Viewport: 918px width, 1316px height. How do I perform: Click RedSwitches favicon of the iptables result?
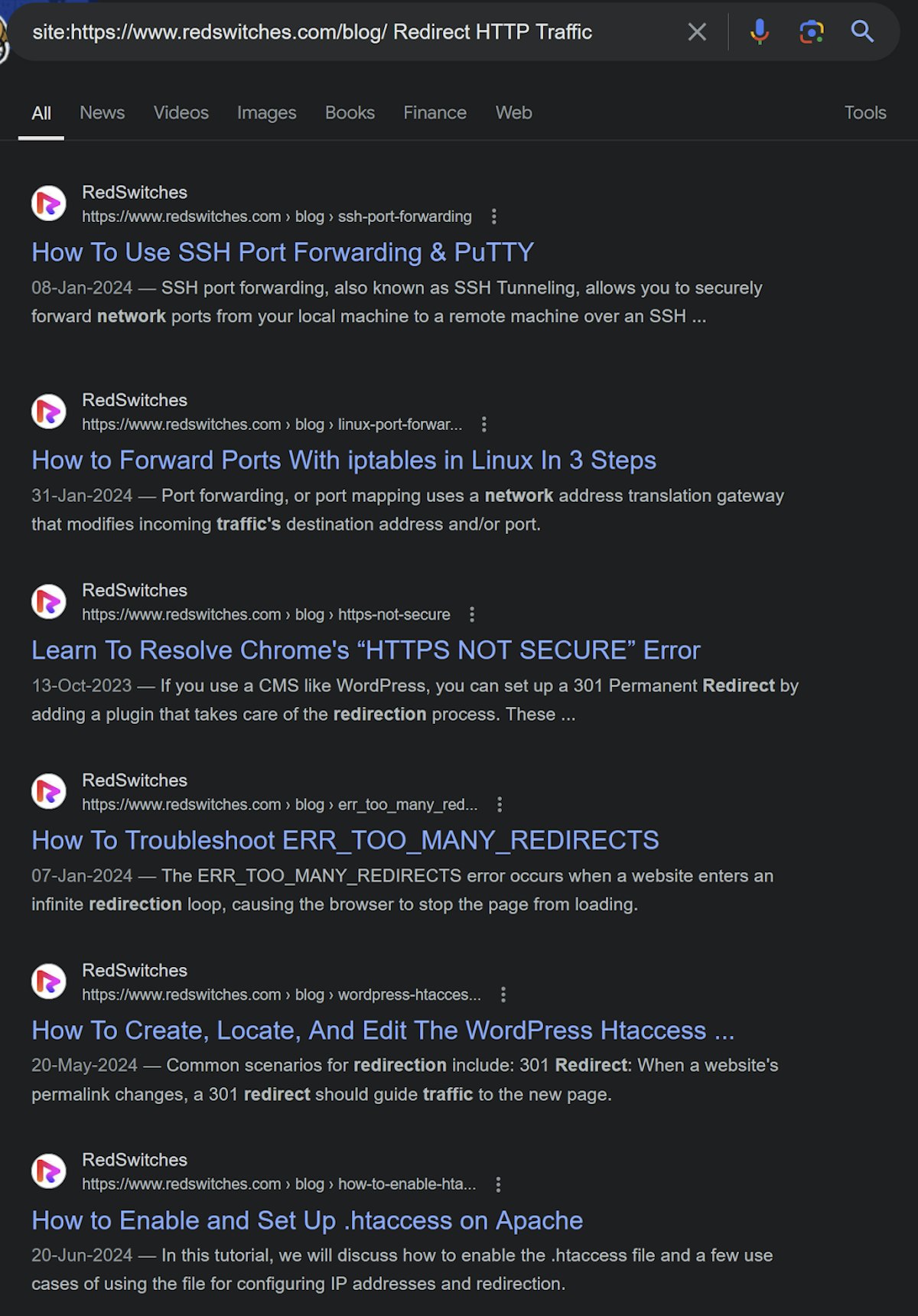tap(49, 412)
